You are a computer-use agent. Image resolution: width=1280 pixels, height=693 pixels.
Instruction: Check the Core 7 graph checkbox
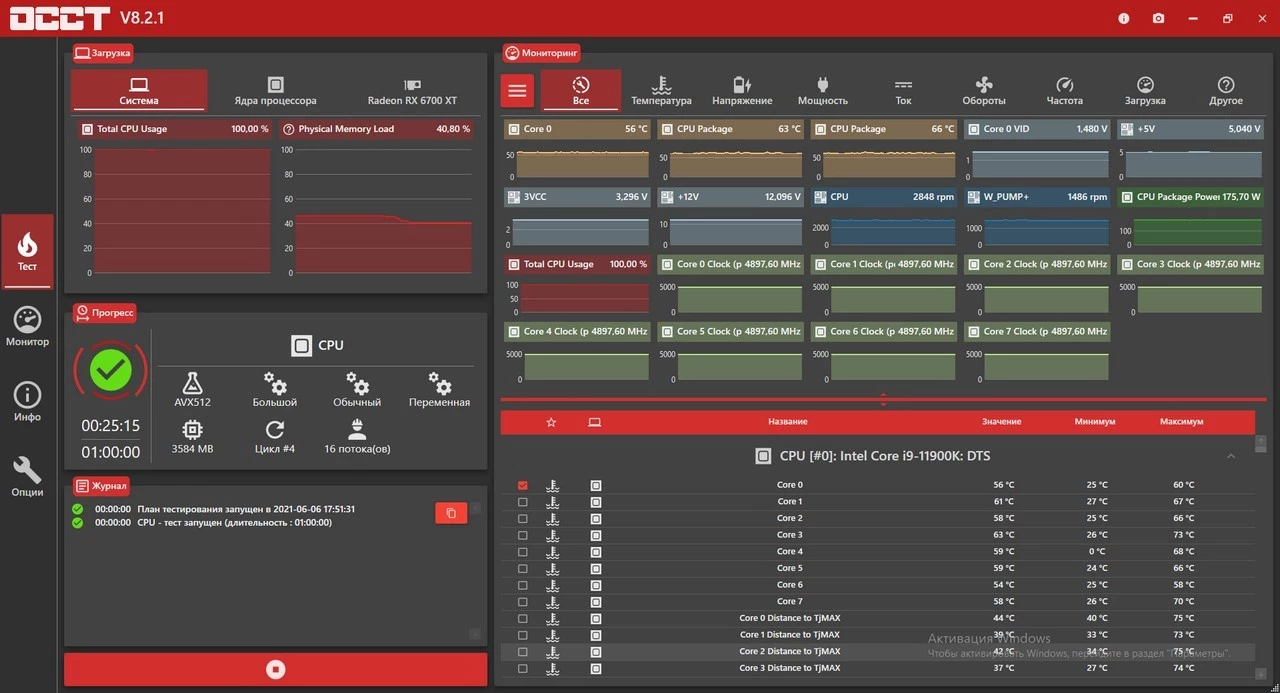tap(522, 602)
